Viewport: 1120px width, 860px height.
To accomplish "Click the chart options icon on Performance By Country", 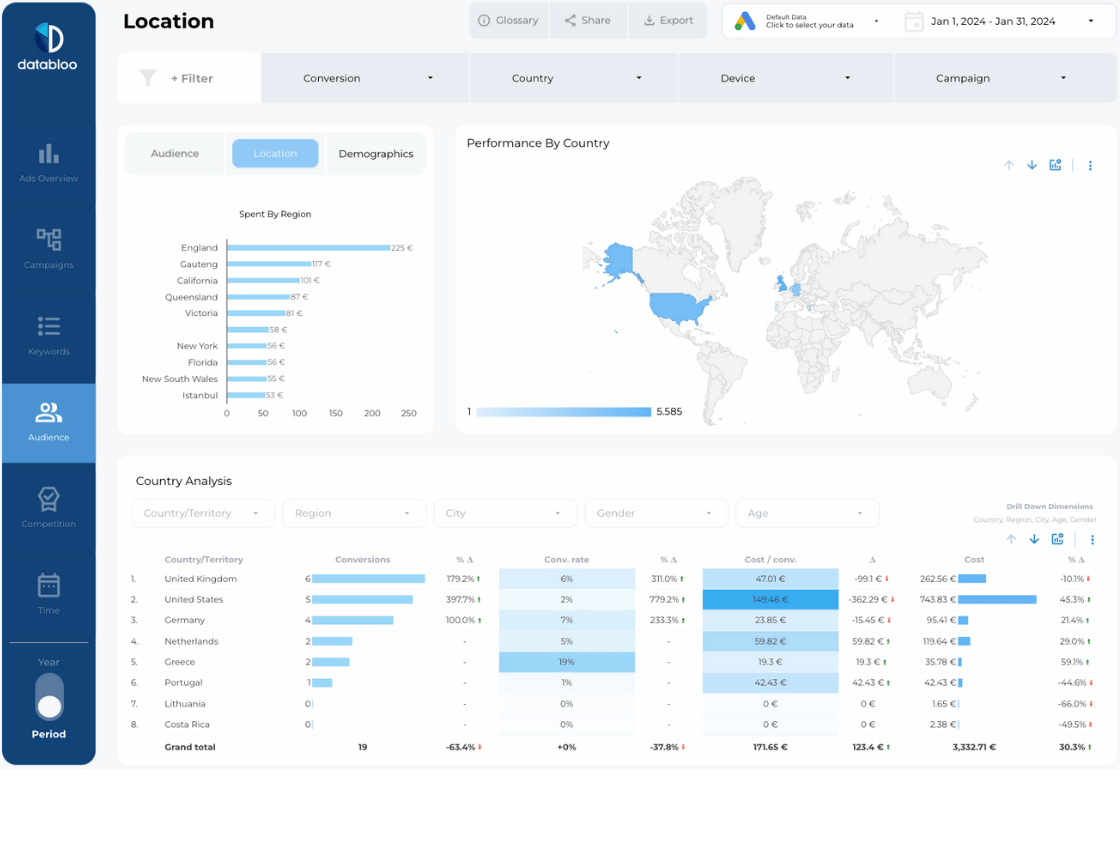I will (1055, 165).
